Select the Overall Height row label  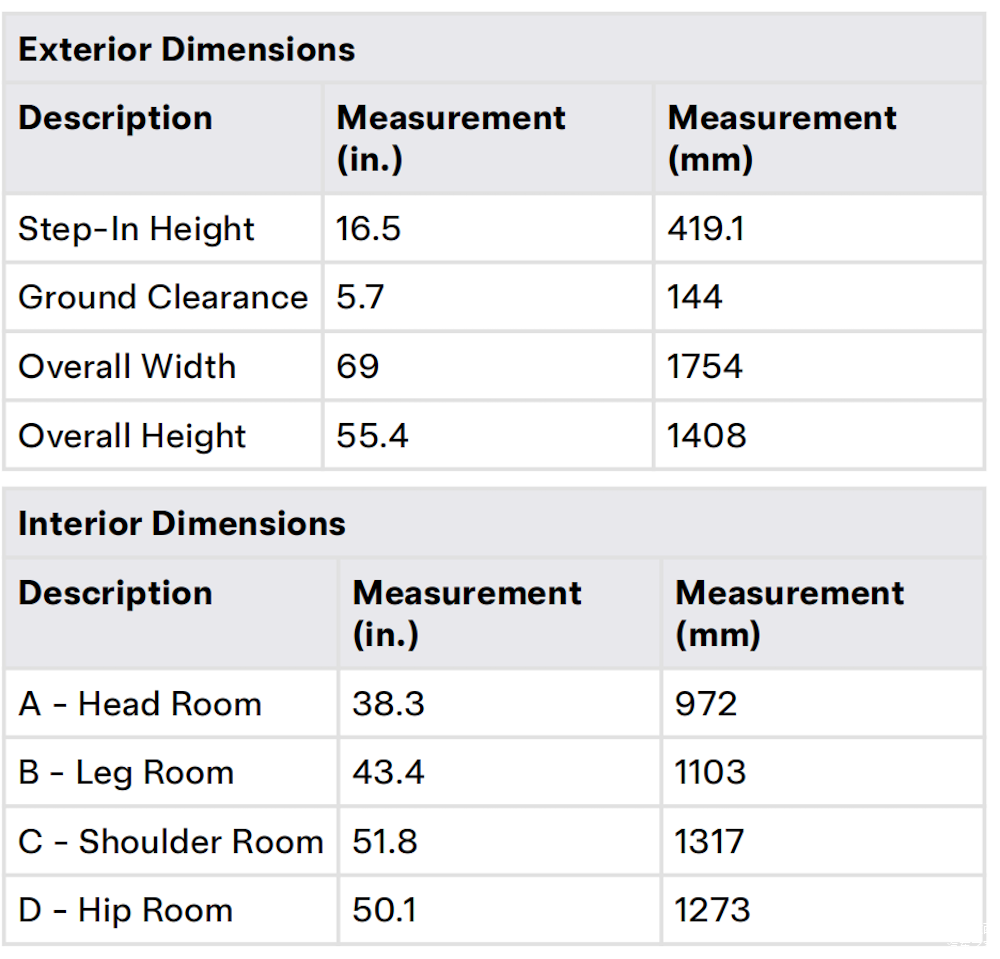[131, 436]
